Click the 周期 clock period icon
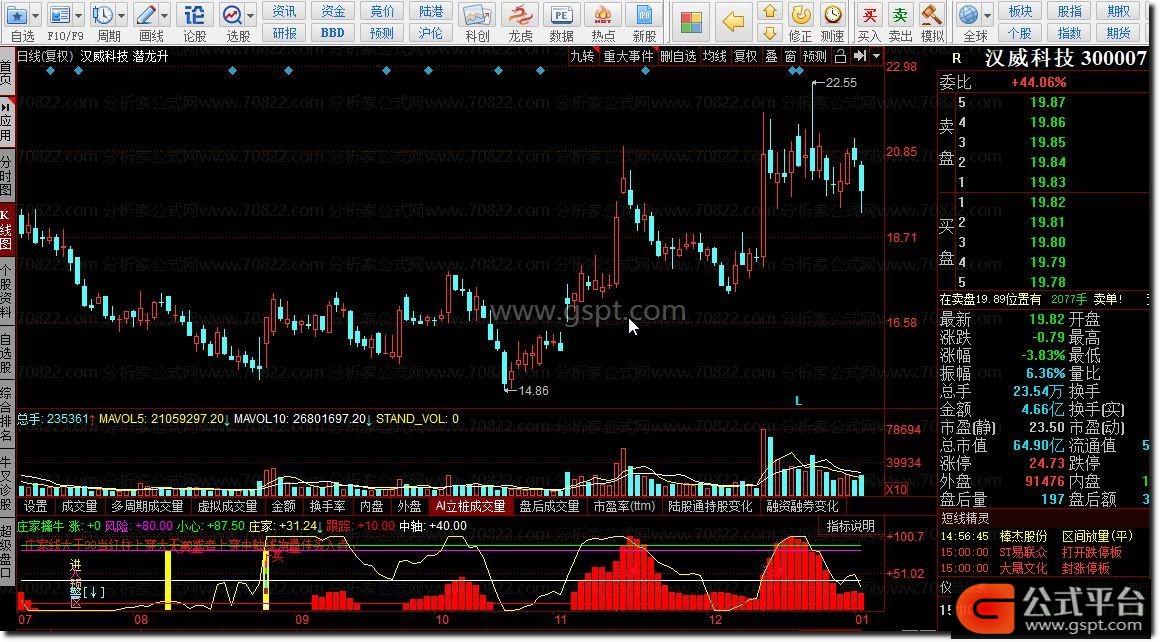The image size is (1161, 642). [102, 15]
